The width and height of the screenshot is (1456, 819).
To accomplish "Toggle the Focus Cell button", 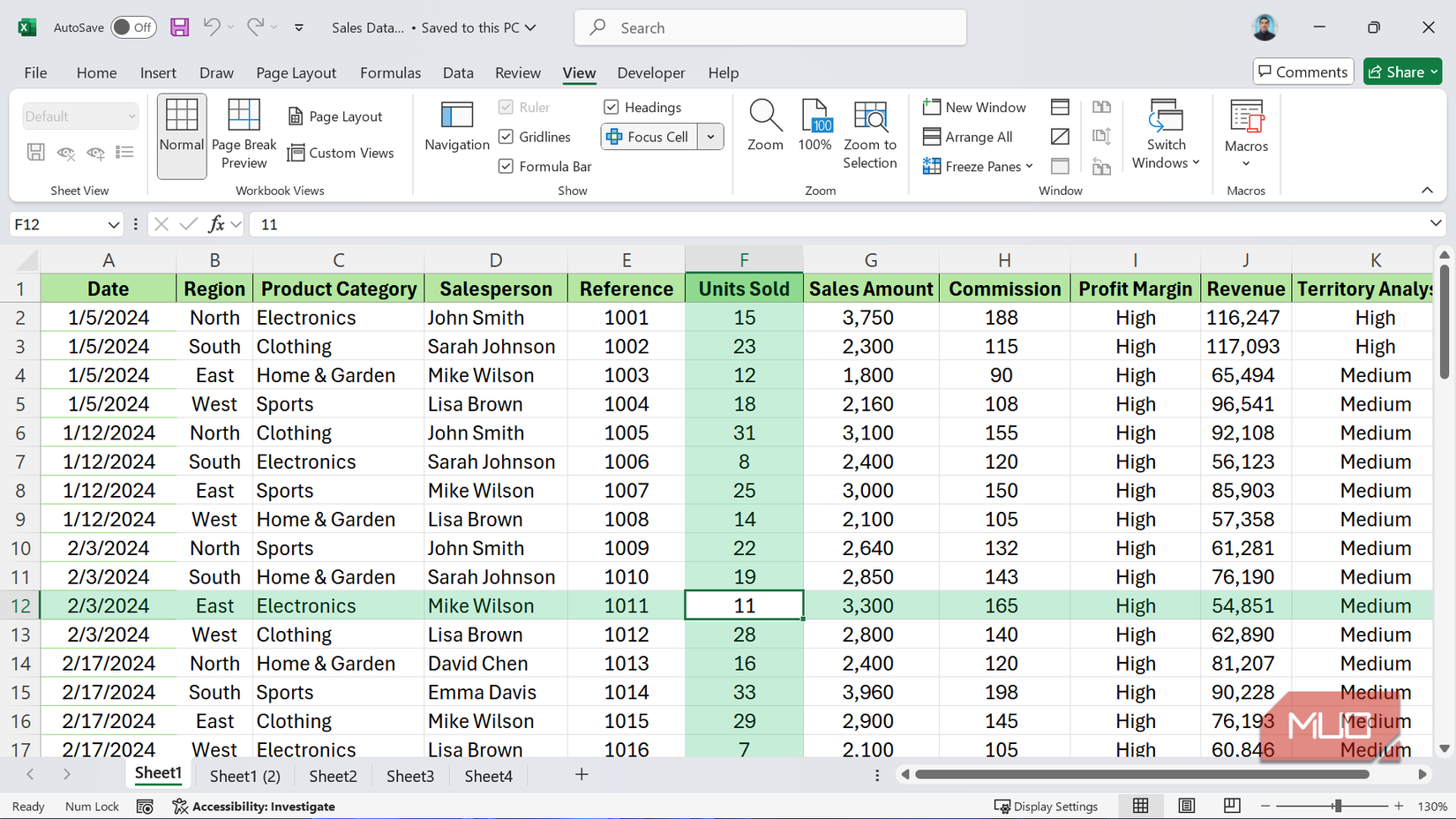I will click(x=649, y=137).
